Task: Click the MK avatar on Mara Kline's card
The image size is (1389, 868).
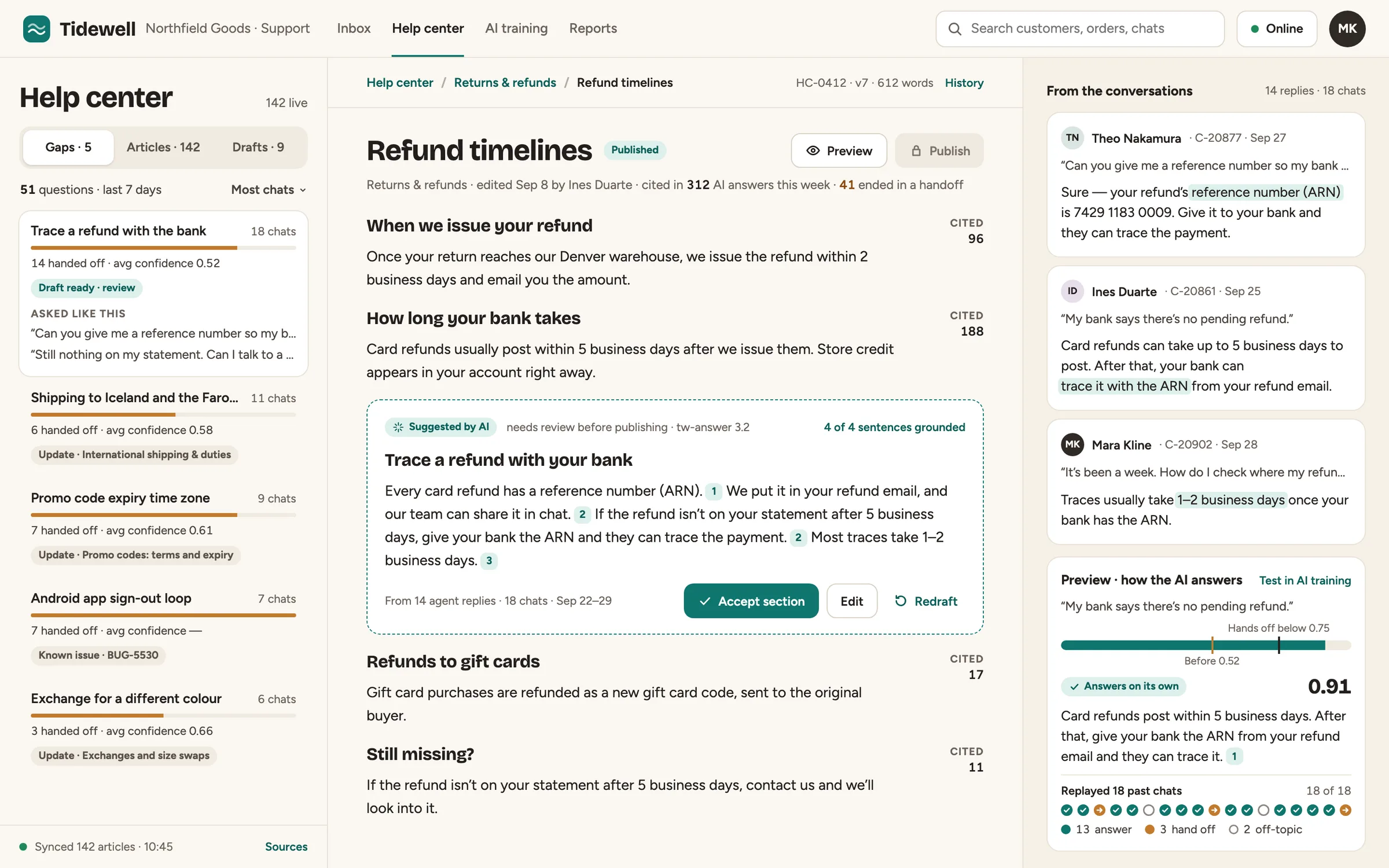Action: pyautogui.click(x=1072, y=444)
